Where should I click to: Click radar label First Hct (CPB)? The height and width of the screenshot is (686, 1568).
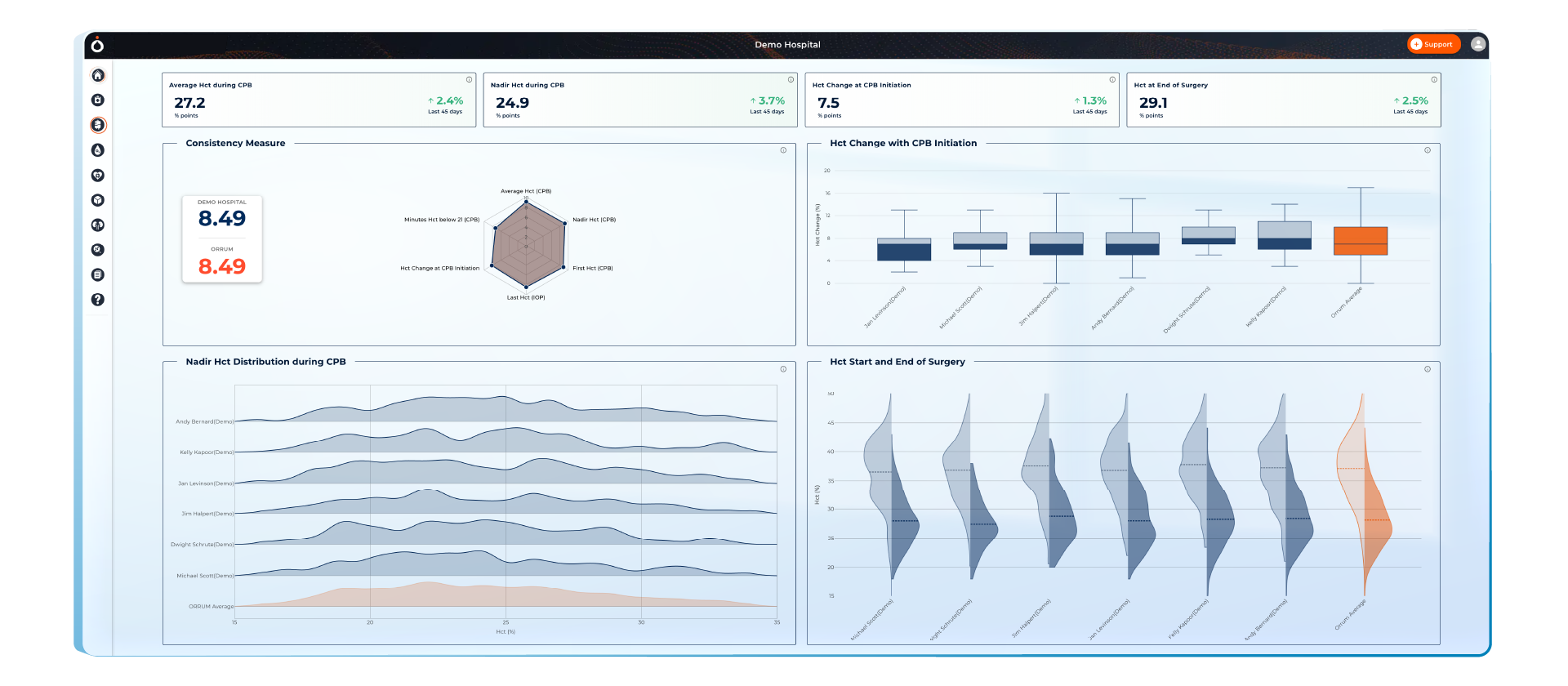coord(593,268)
